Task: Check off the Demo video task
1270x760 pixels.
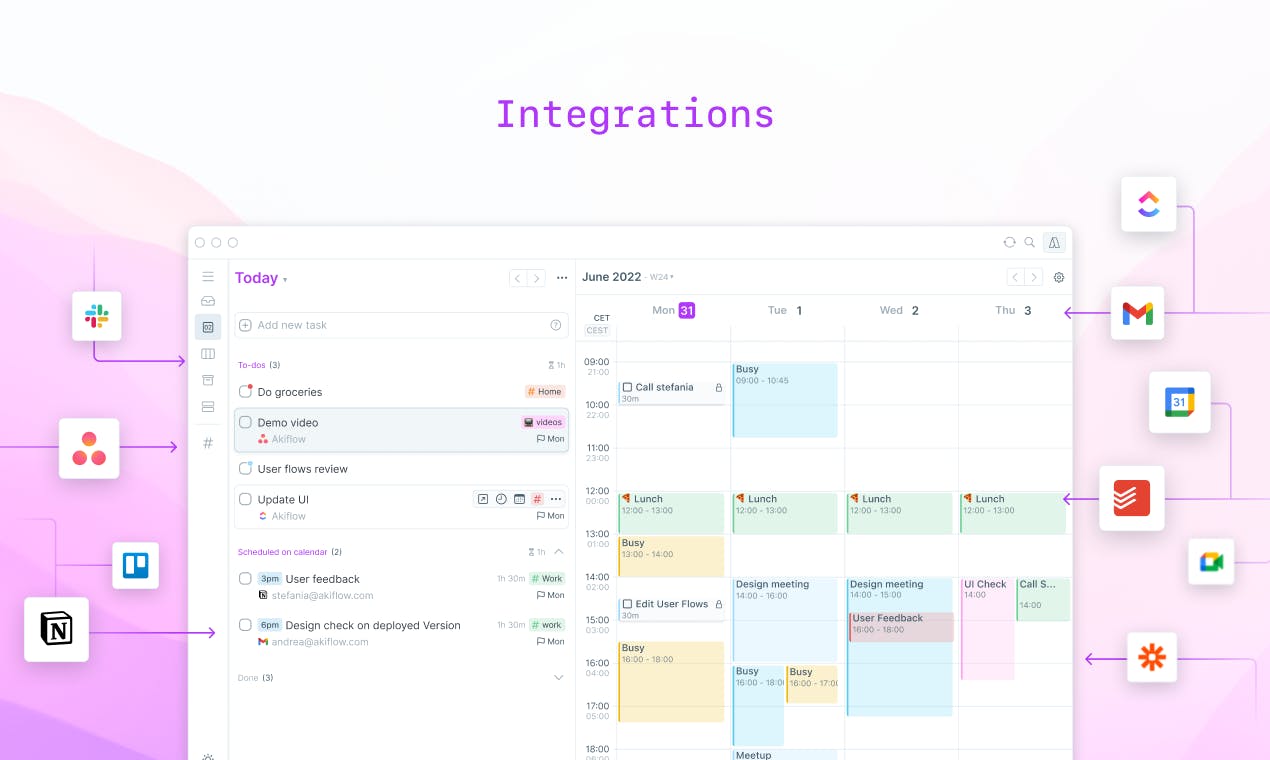Action: pyautogui.click(x=245, y=422)
